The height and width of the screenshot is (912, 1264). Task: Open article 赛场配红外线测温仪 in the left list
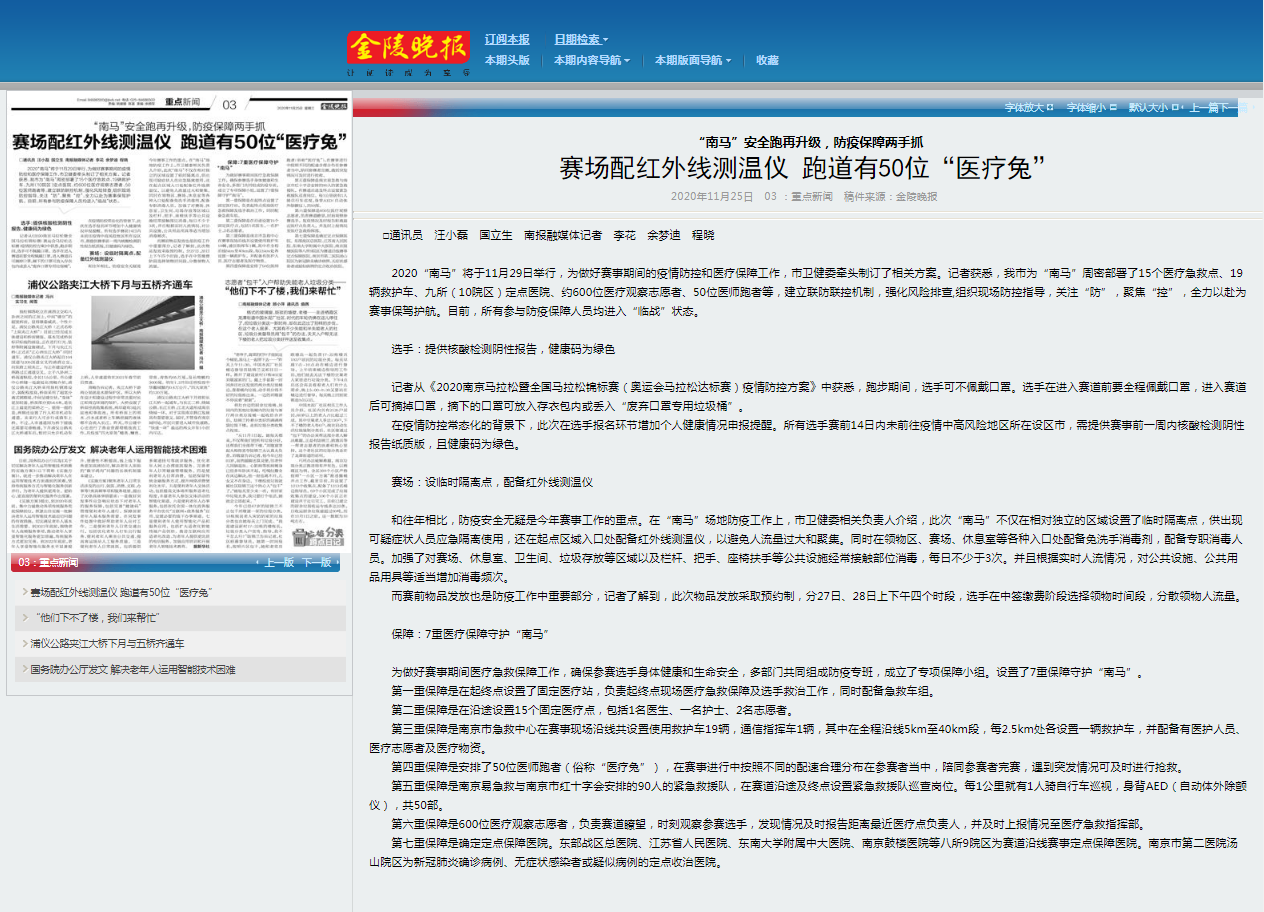coord(121,592)
